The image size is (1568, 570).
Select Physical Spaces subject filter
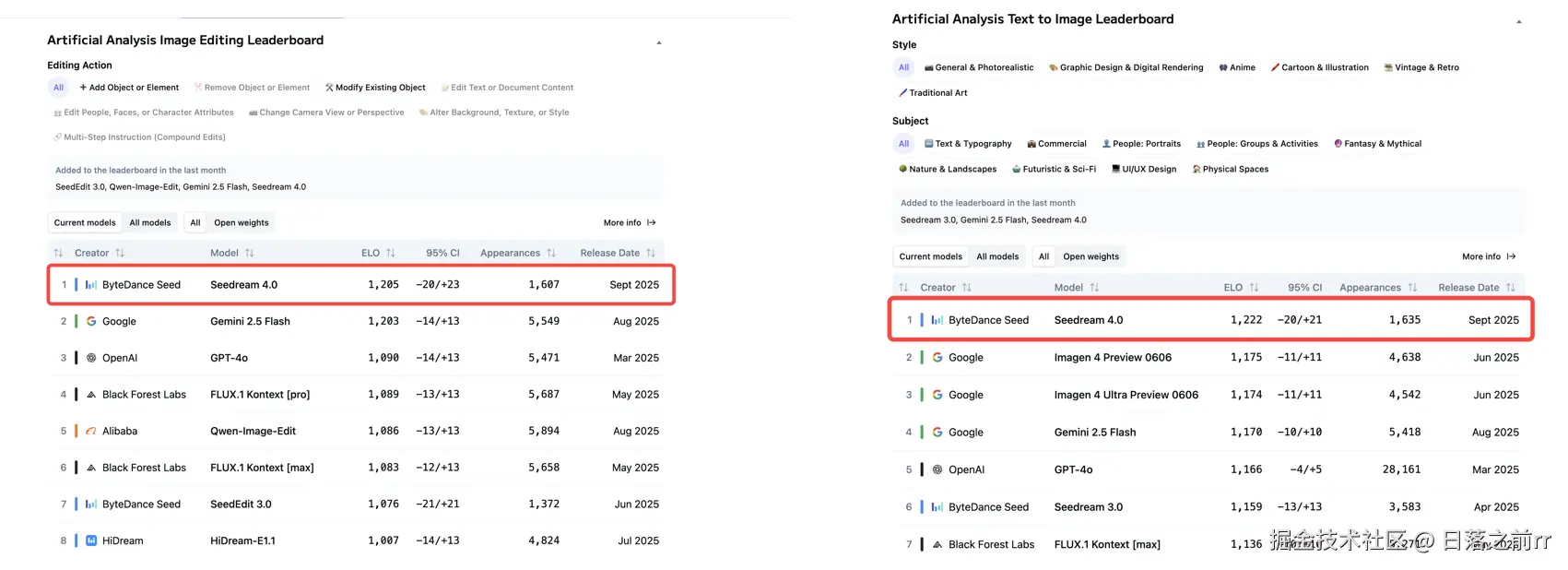point(1230,169)
